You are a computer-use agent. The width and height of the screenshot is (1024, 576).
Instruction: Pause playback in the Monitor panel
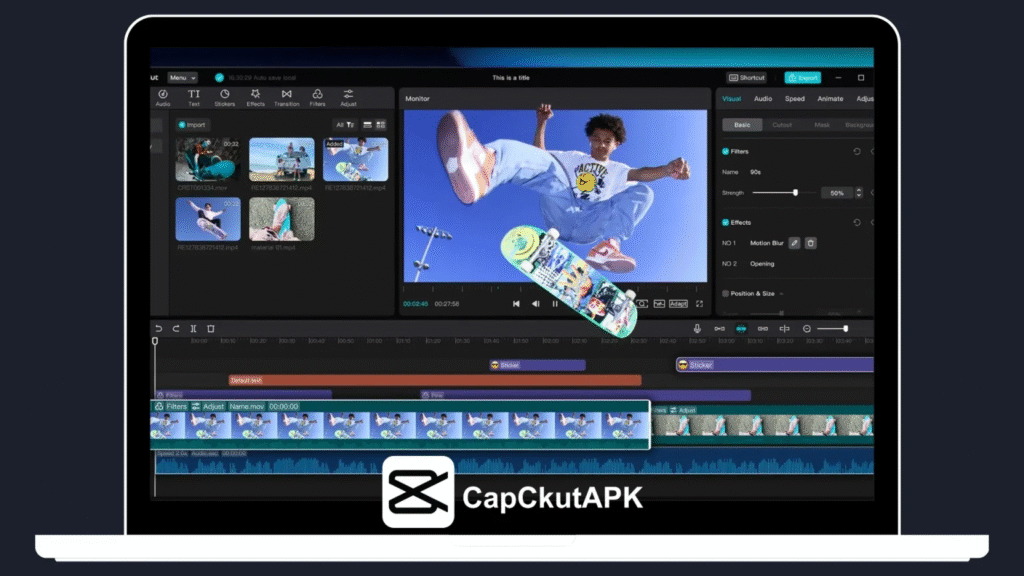pos(555,304)
